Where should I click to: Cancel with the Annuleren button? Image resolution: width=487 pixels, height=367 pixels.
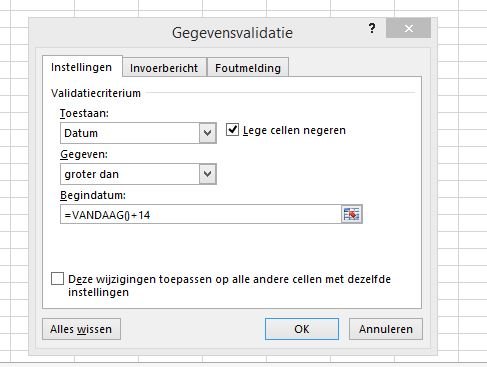(386, 329)
